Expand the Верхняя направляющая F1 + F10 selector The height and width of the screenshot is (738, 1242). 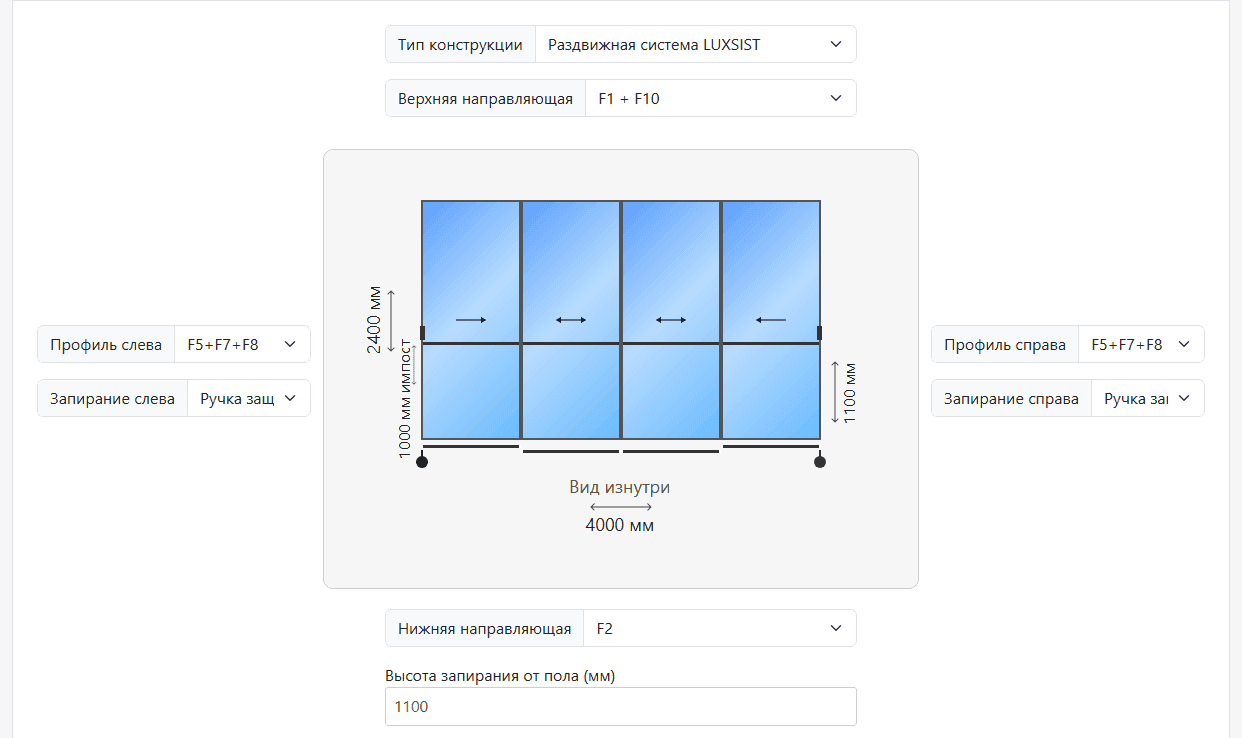tap(720, 98)
